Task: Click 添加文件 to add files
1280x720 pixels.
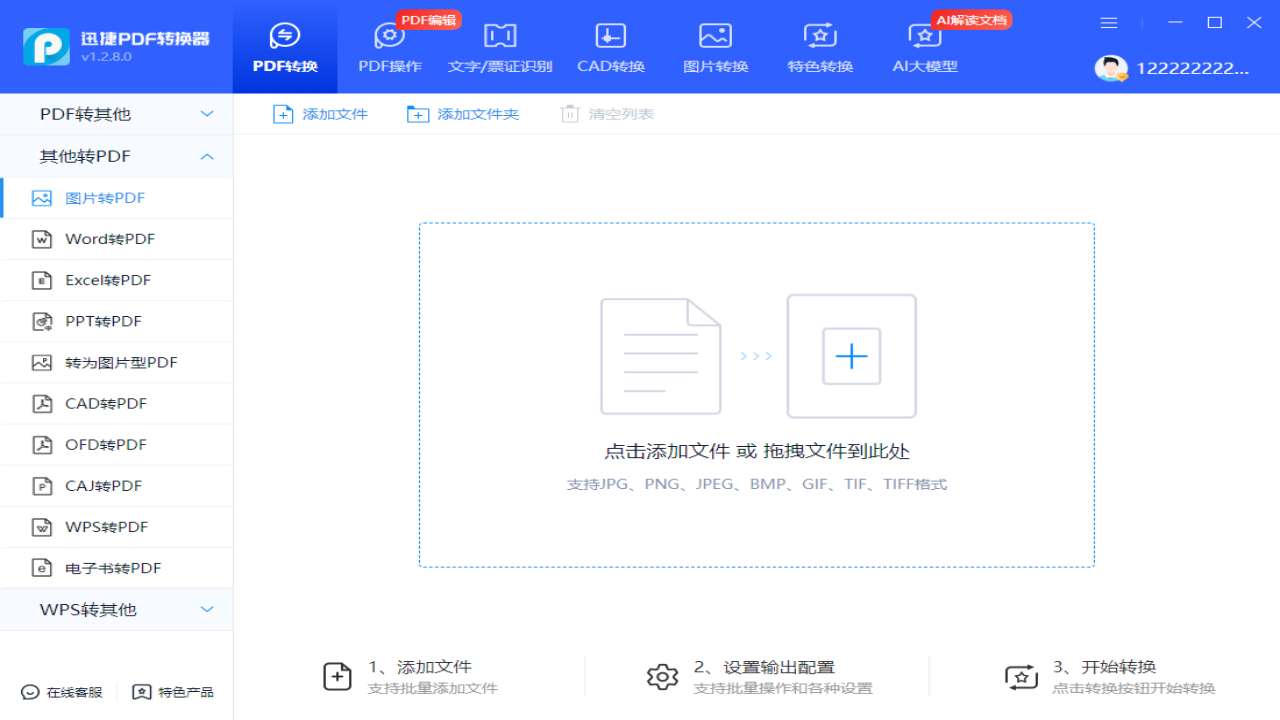Action: [x=320, y=114]
